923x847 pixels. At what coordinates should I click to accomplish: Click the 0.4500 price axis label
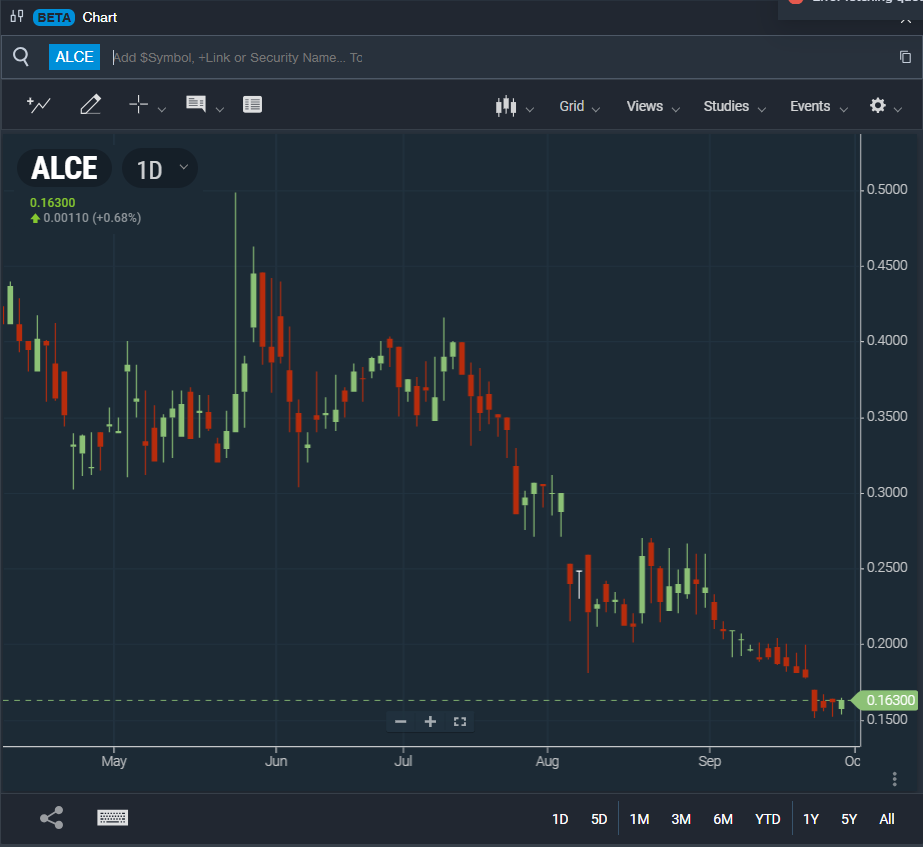pos(887,265)
